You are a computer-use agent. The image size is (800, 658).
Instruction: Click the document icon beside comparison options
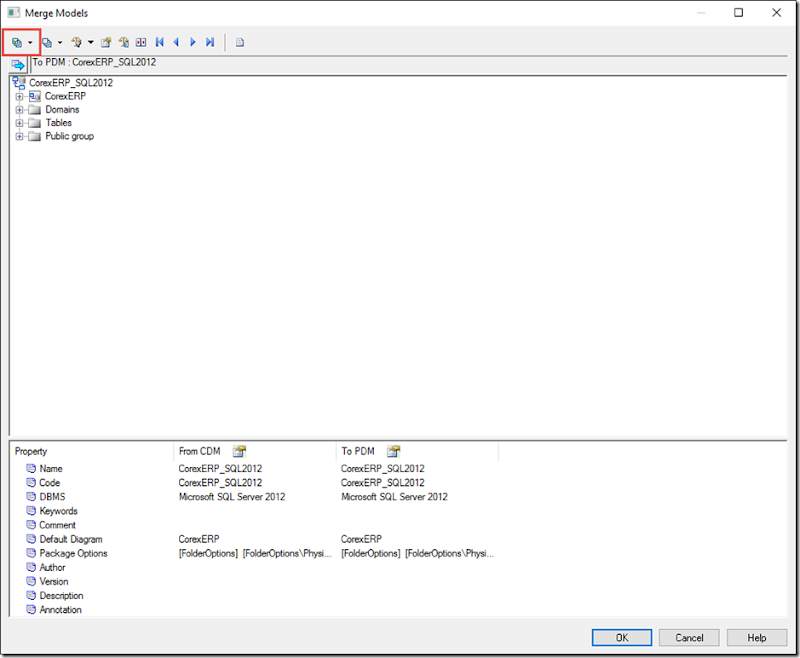click(123, 42)
